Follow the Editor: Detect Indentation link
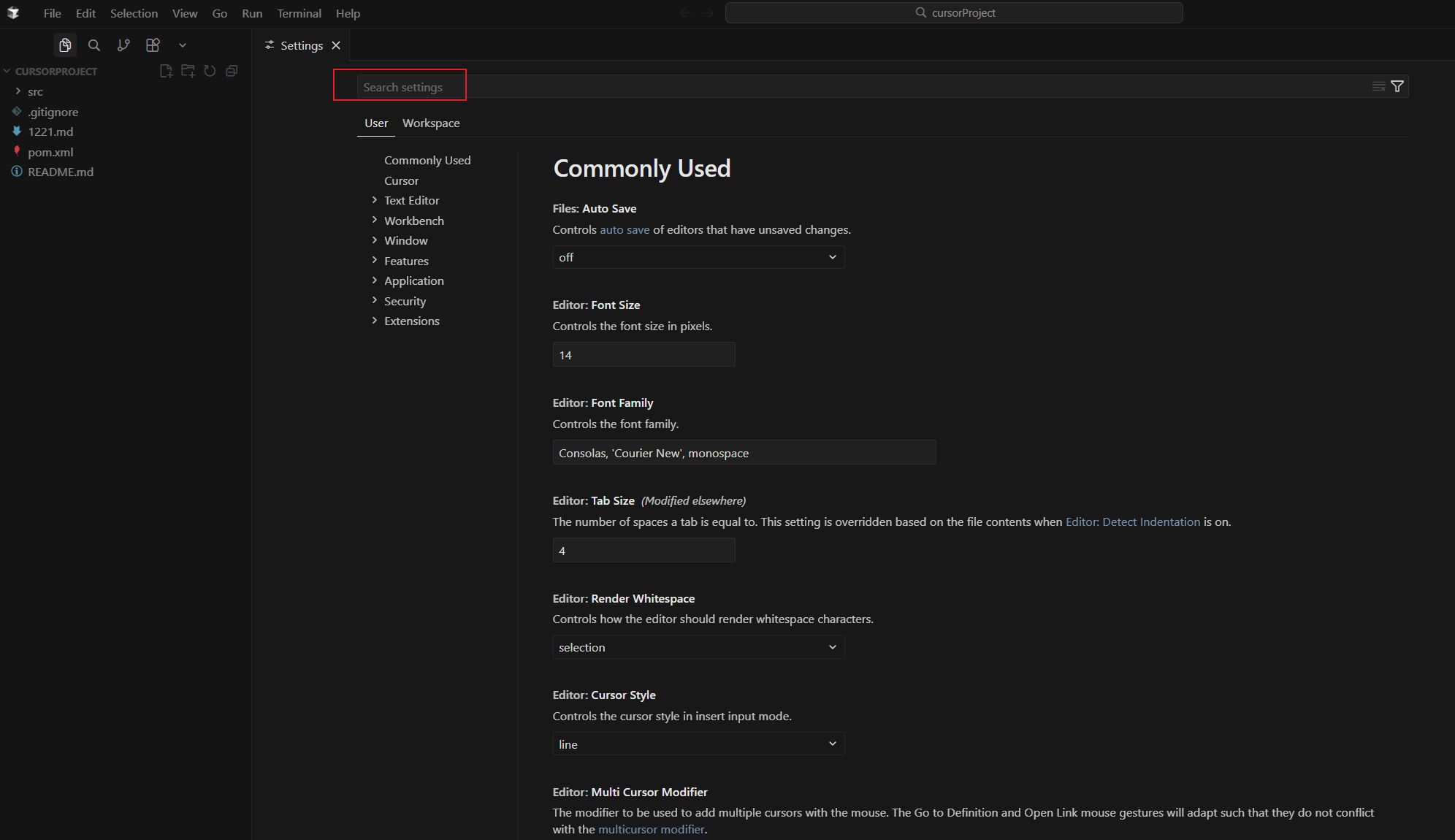Image resolution: width=1455 pixels, height=840 pixels. point(1132,522)
